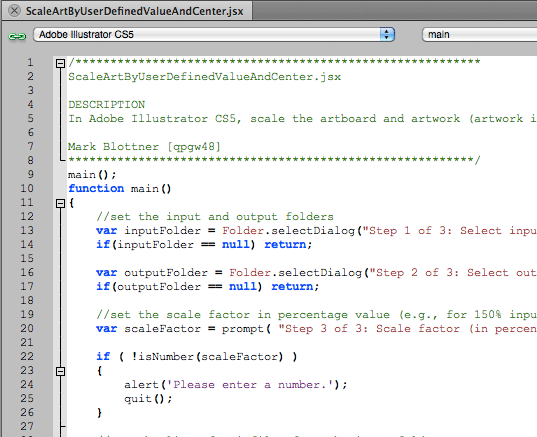Select the ScaleArtByUserDefinedValueAndCenter.jsx document tab
Image resolution: width=537 pixels, height=437 pixels.
127,11
